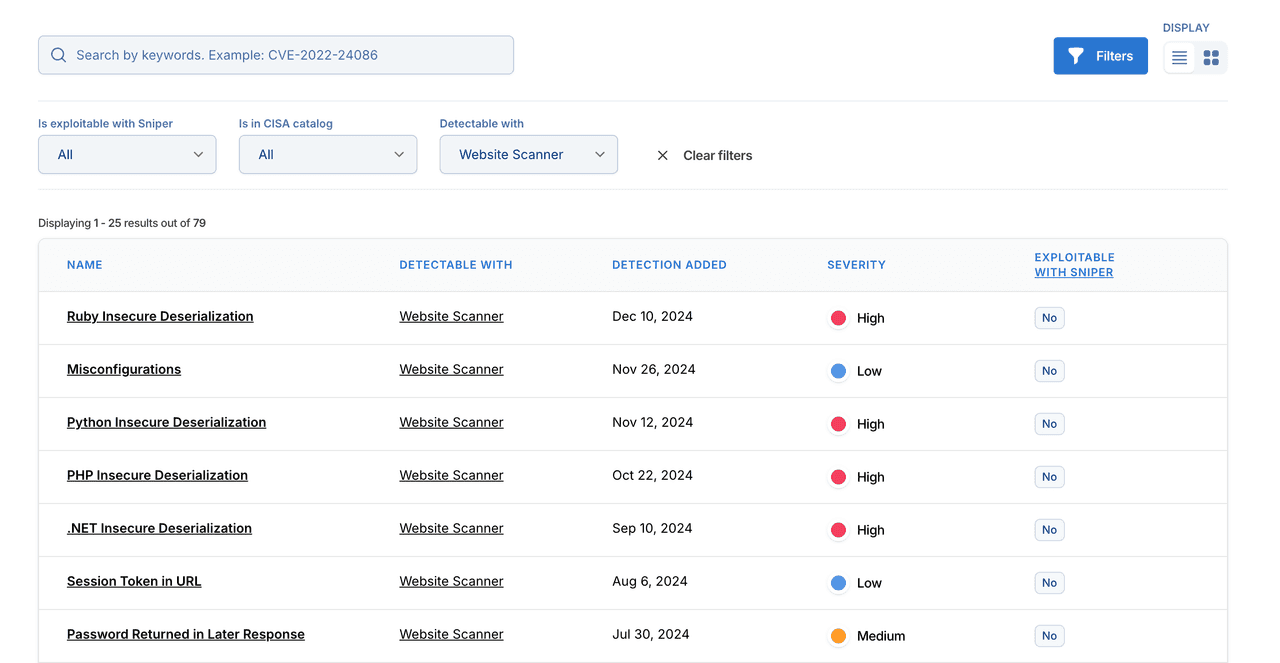Toggle the No badge for PHP Insecure Deserialization
1280x663 pixels.
point(1049,476)
